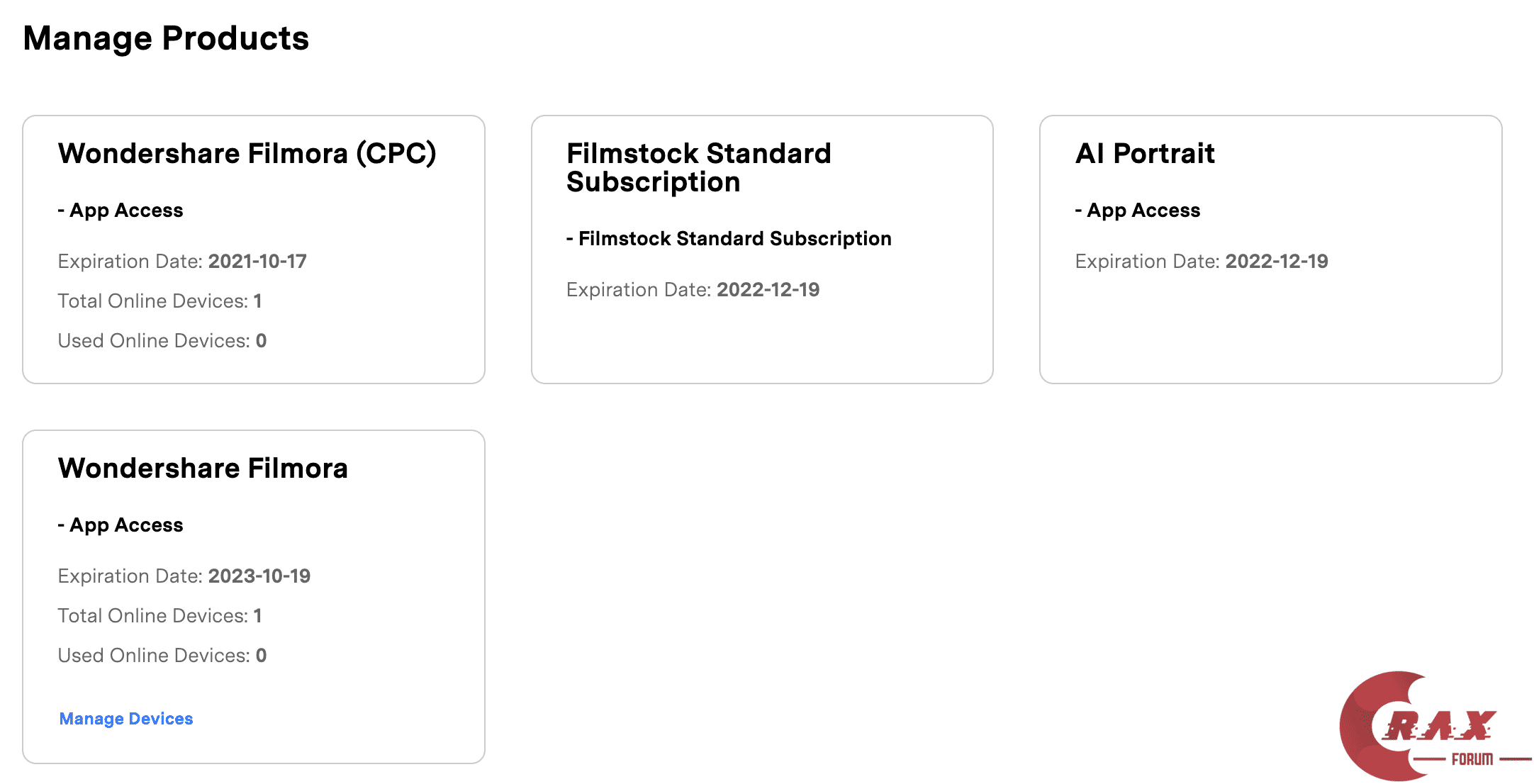Click App Access under Wondershare Filmora (CPC)
Viewport: 1534px width, 784px height.
click(x=121, y=211)
